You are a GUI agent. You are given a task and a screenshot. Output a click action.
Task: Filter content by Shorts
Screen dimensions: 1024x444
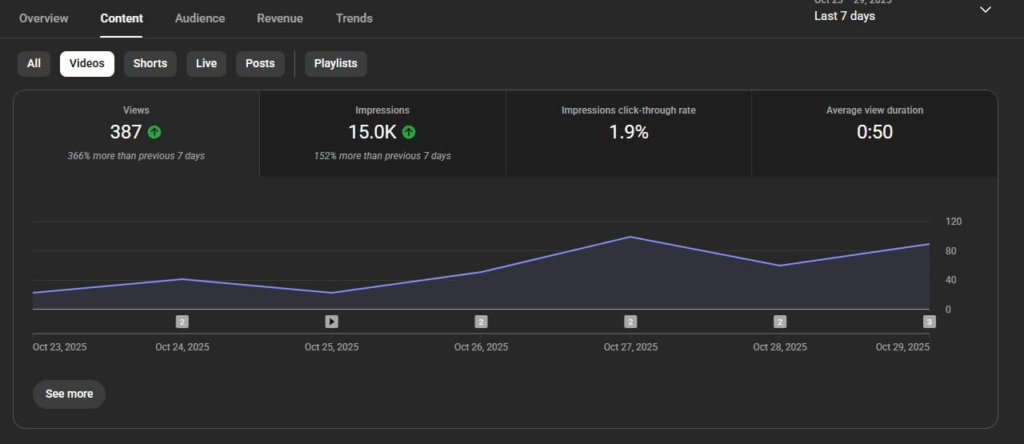click(150, 64)
